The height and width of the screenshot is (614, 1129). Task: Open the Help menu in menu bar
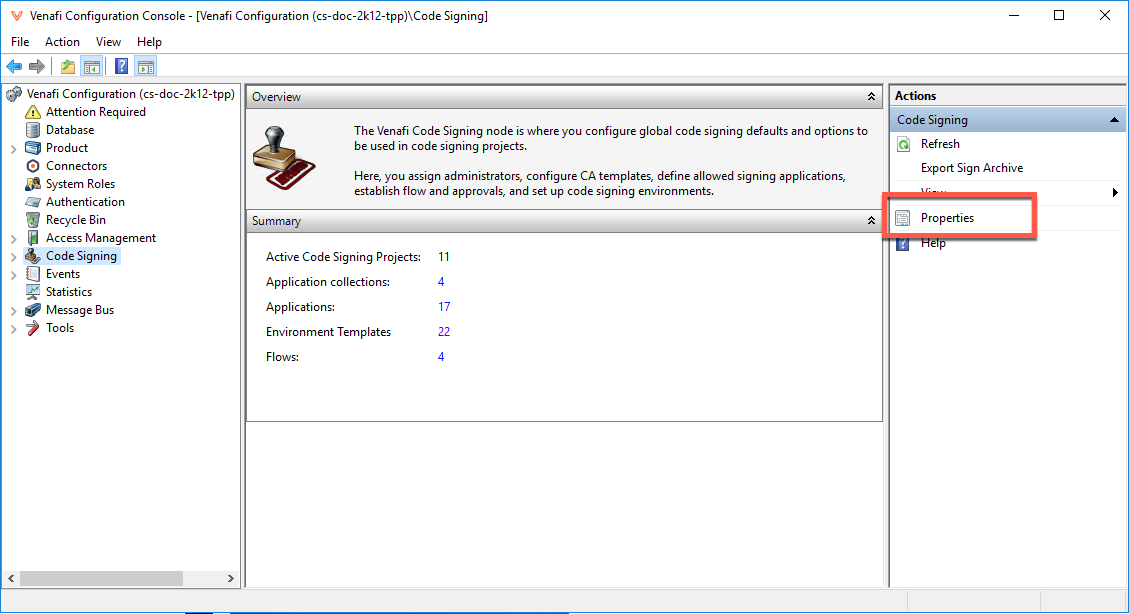pos(149,42)
